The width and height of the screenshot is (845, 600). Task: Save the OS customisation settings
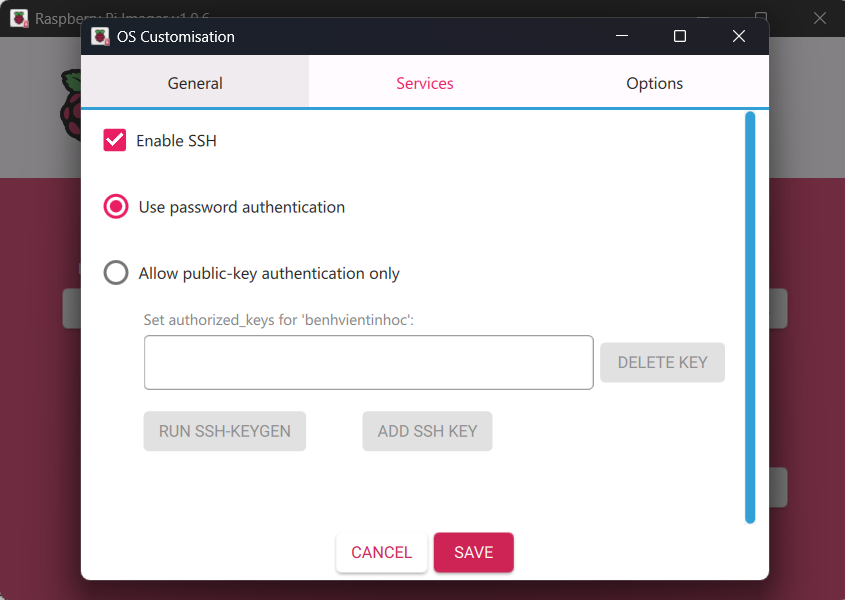point(474,553)
